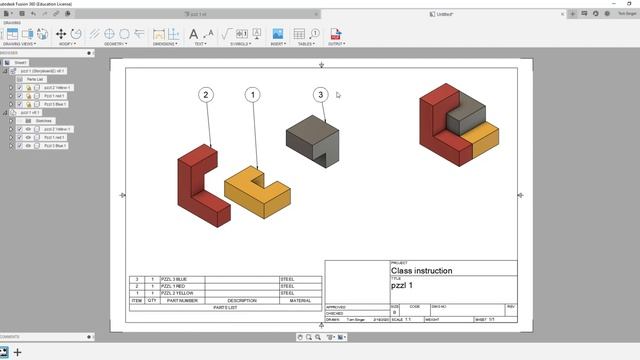Click the Pan hand icon in navigation bar

pyautogui.click(x=300, y=337)
